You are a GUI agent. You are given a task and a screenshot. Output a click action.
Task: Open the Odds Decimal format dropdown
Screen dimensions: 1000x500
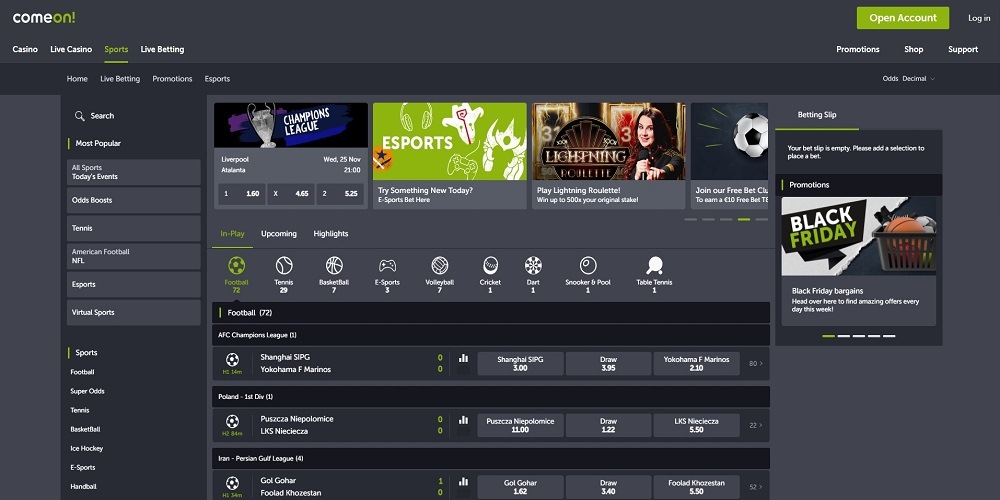[908, 78]
